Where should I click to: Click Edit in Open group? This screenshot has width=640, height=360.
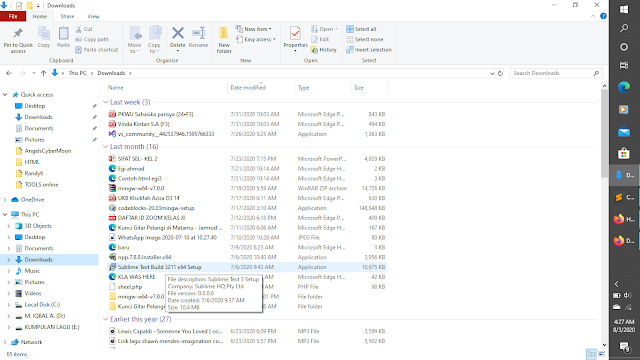click(x=320, y=39)
